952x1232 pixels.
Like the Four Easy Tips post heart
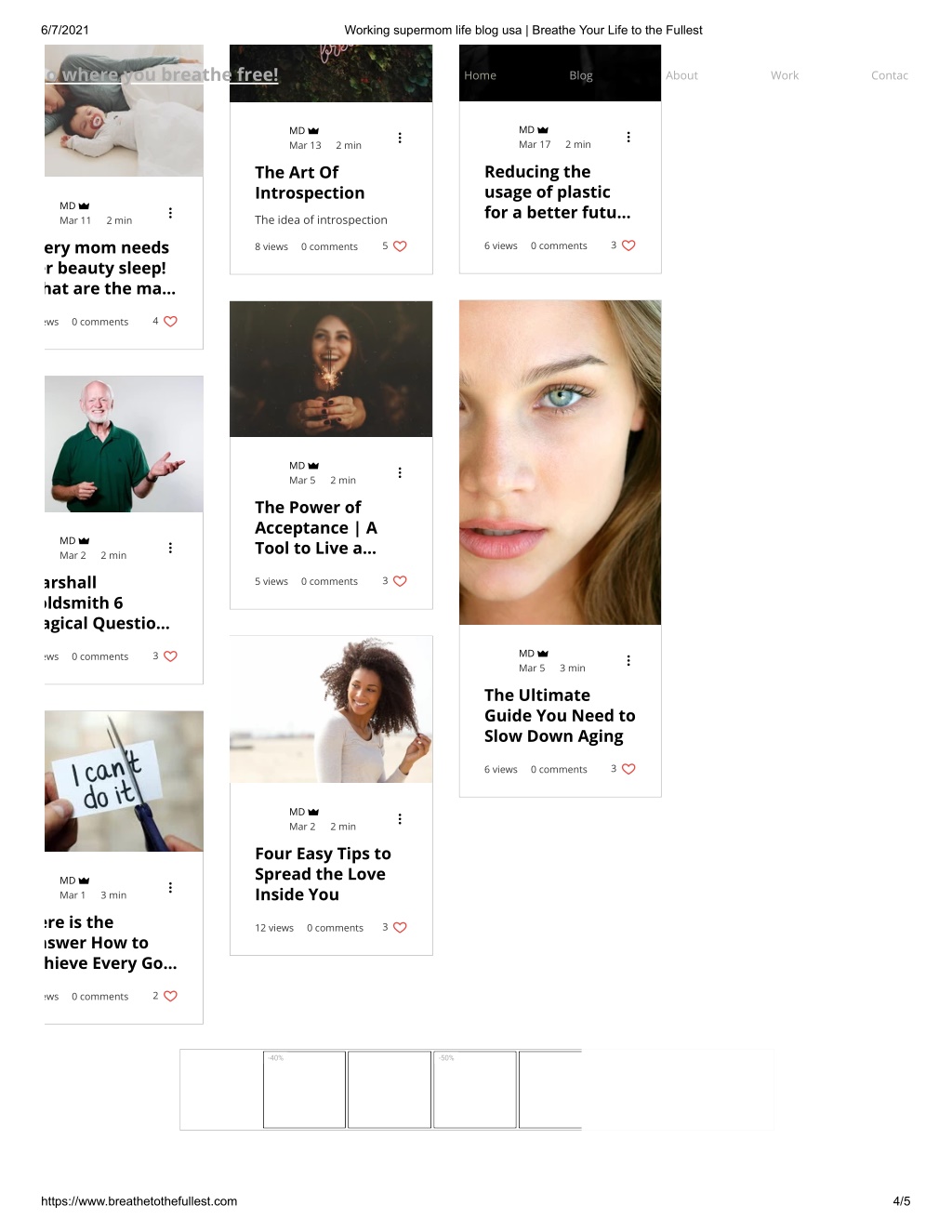tap(400, 928)
